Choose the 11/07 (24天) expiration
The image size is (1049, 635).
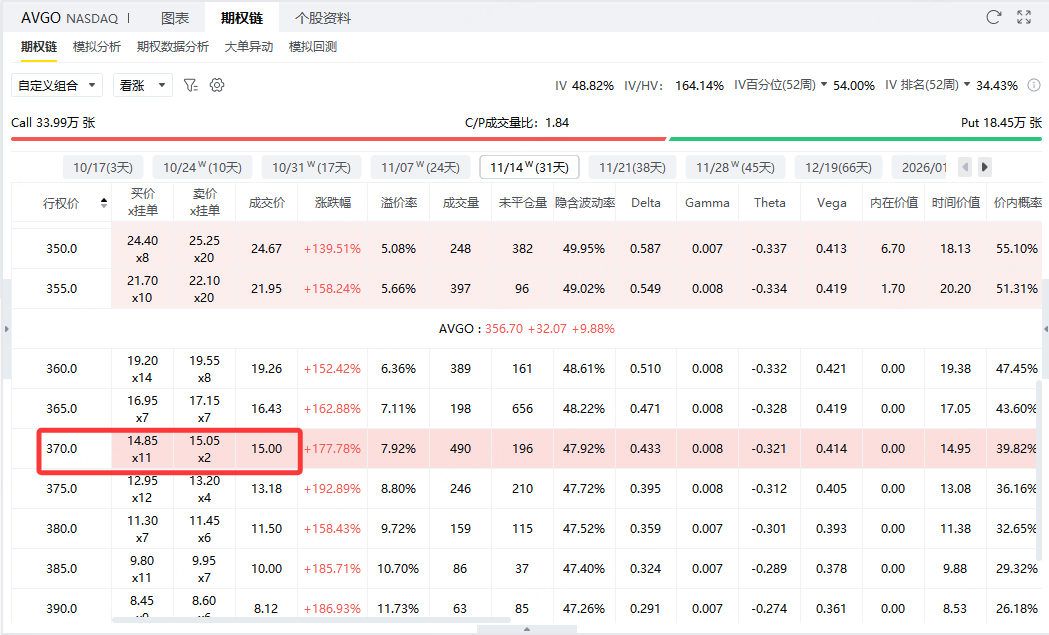click(x=420, y=167)
